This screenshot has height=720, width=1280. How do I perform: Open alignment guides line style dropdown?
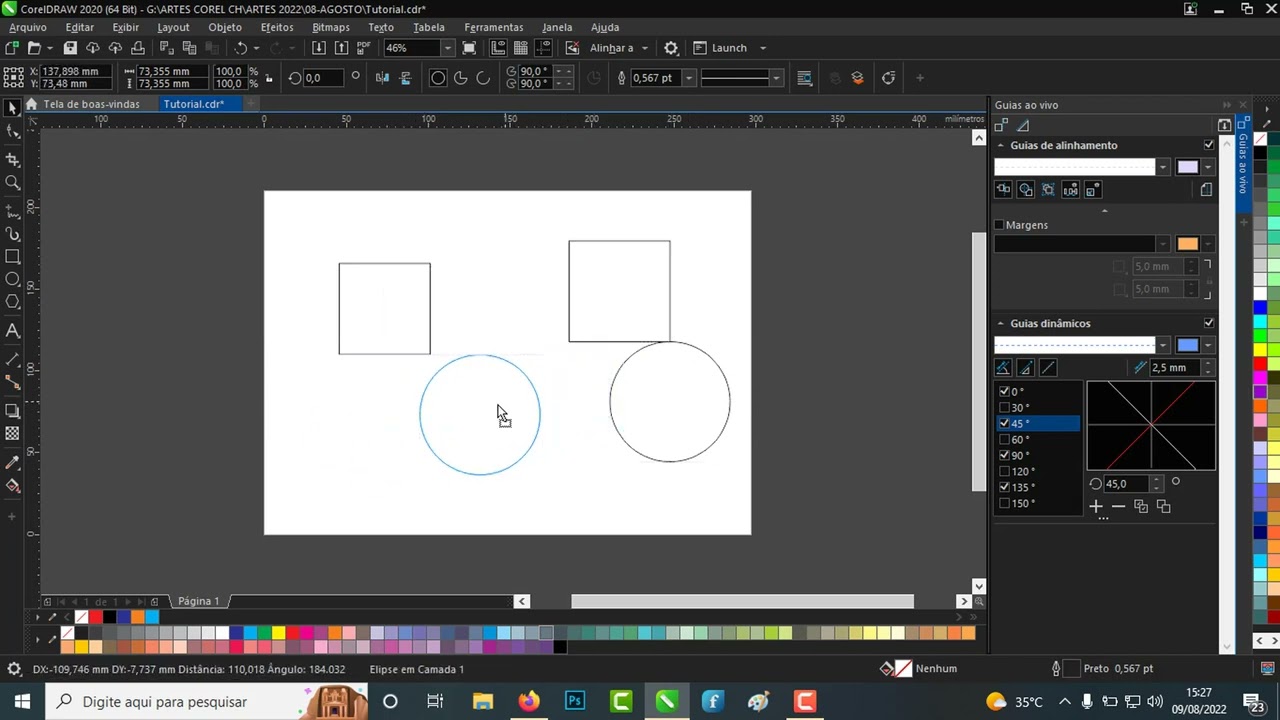point(1162,167)
